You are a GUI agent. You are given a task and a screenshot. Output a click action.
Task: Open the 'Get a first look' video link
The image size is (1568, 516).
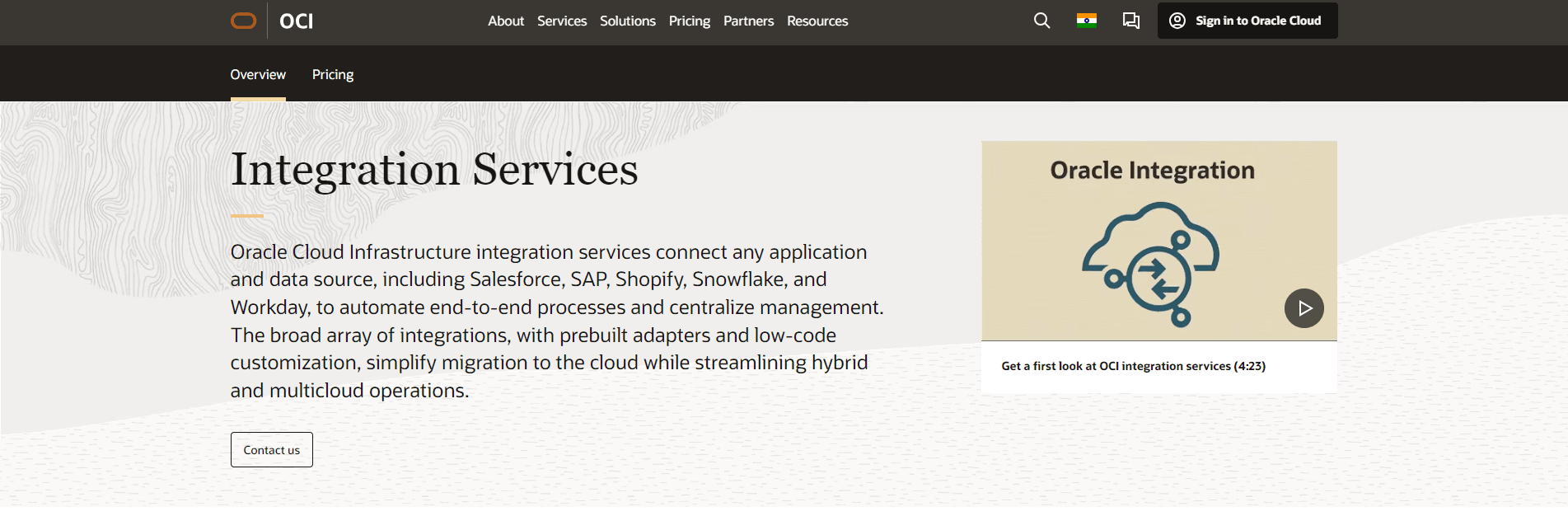(x=1133, y=366)
